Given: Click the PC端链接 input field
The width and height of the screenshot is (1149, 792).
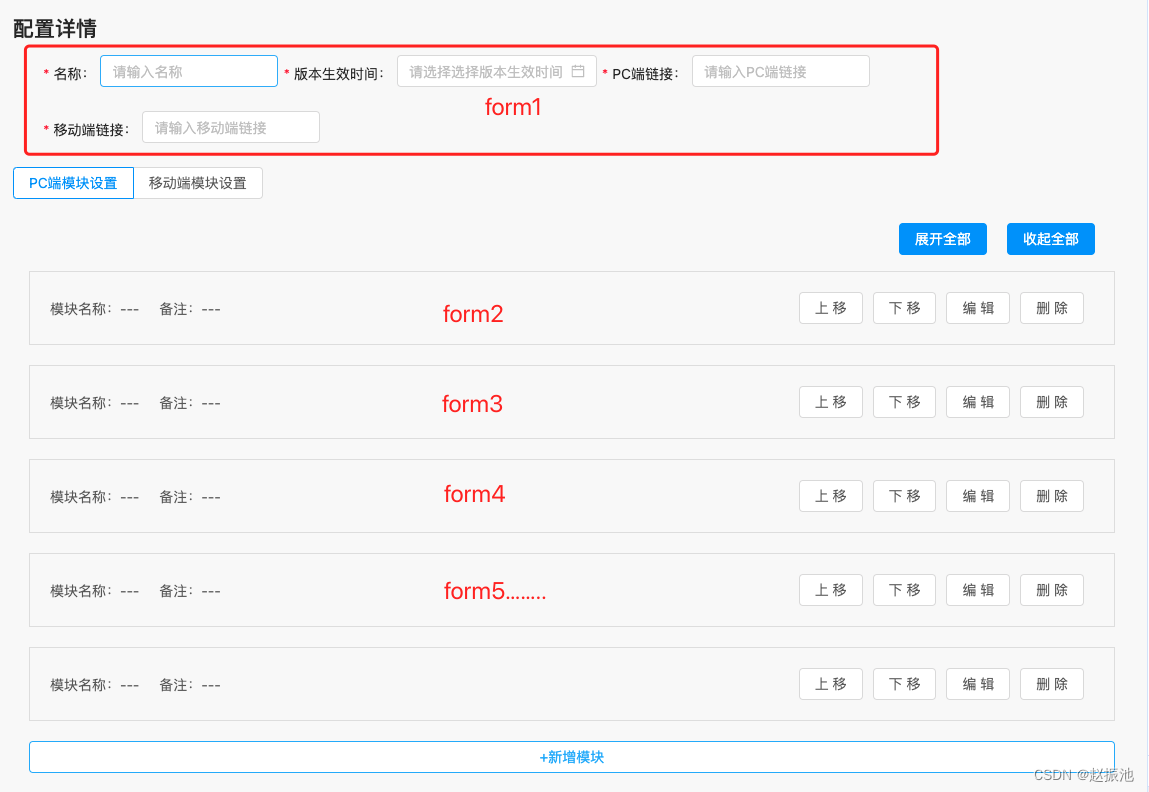Looking at the screenshot, I should click(x=780, y=71).
